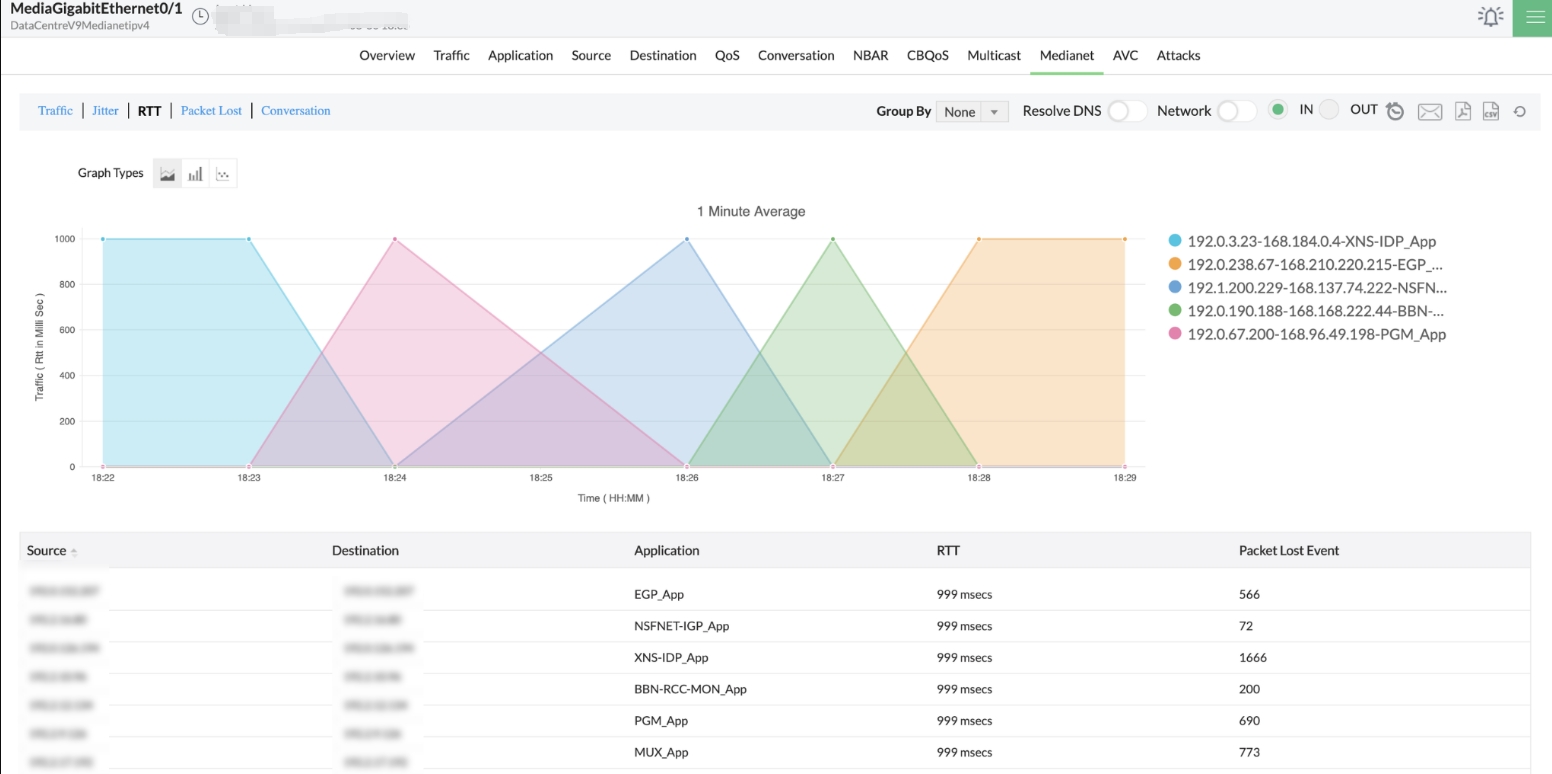Turn on the Network toggle

pos(1236,111)
